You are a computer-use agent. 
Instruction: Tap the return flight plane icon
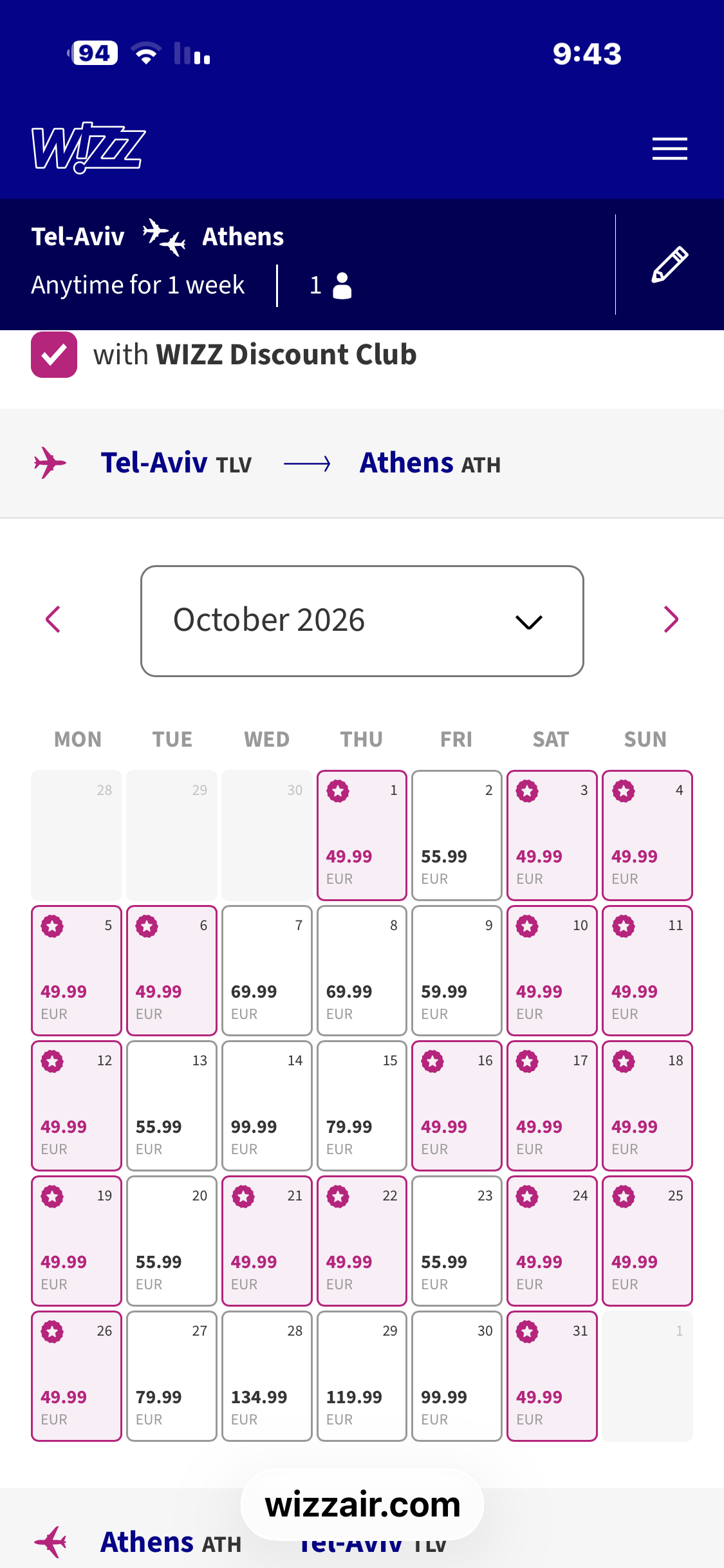[50, 1542]
